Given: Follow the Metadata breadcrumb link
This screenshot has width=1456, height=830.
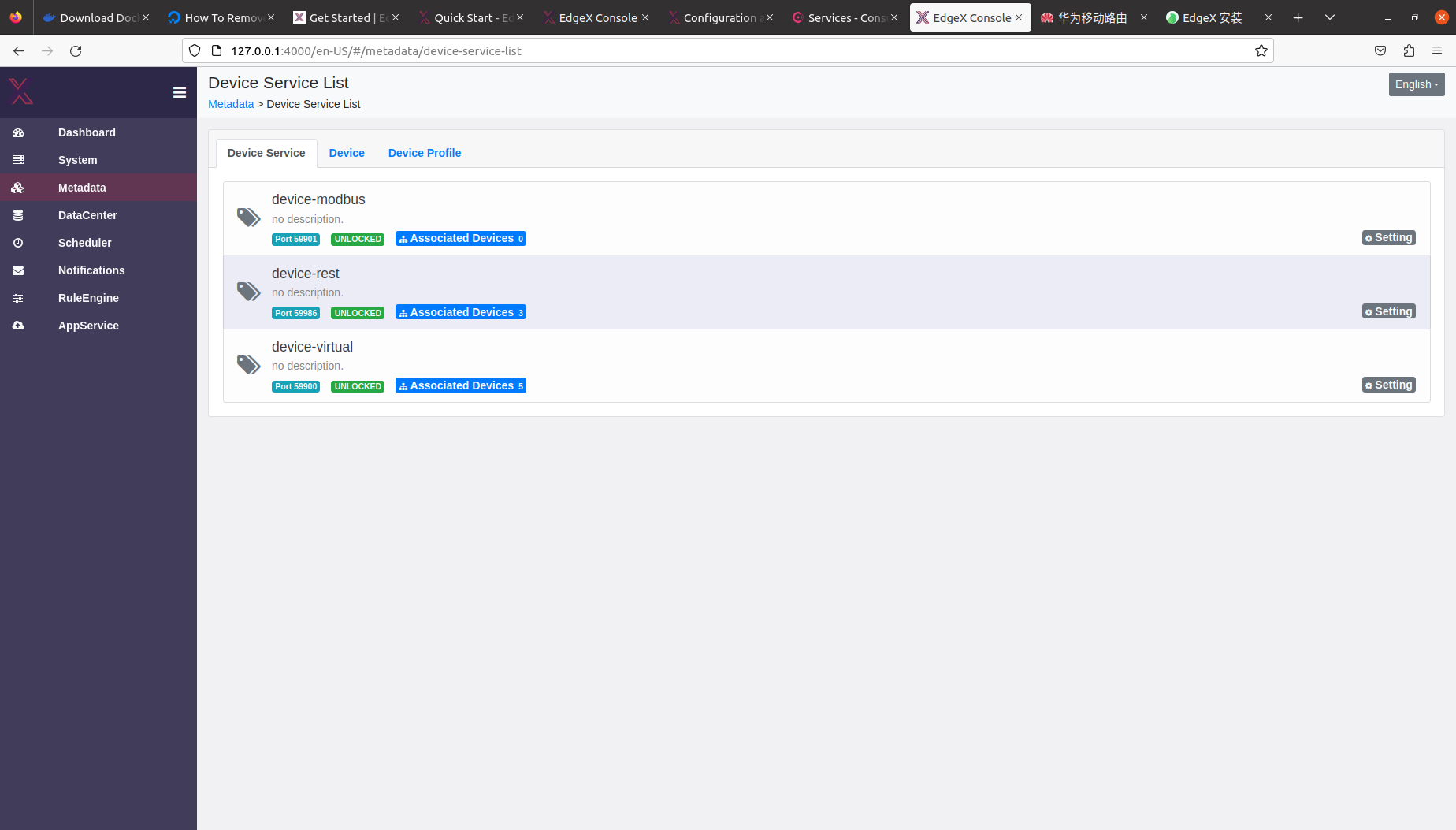Looking at the screenshot, I should (230, 103).
